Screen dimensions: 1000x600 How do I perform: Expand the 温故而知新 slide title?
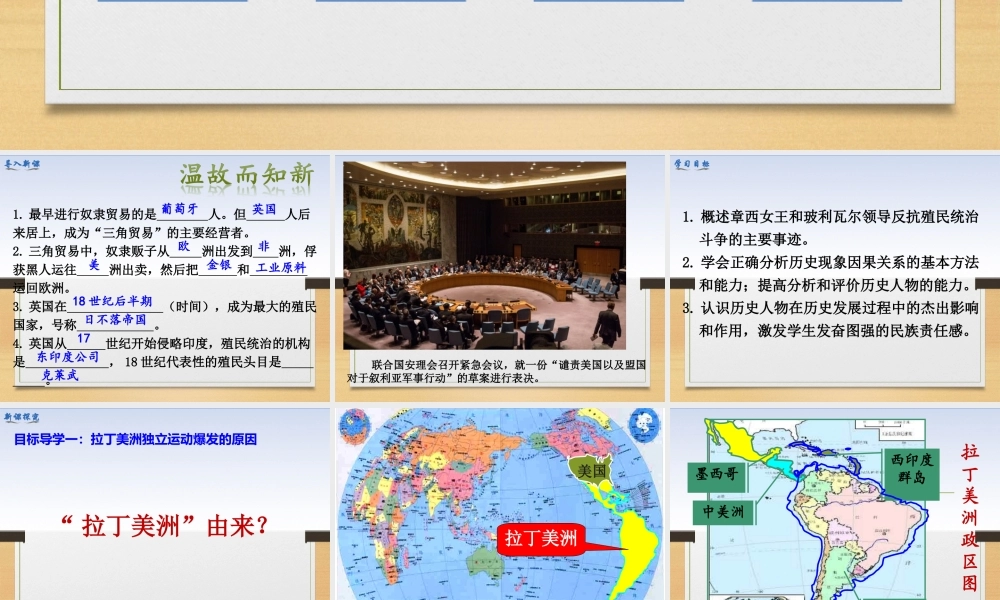click(248, 173)
